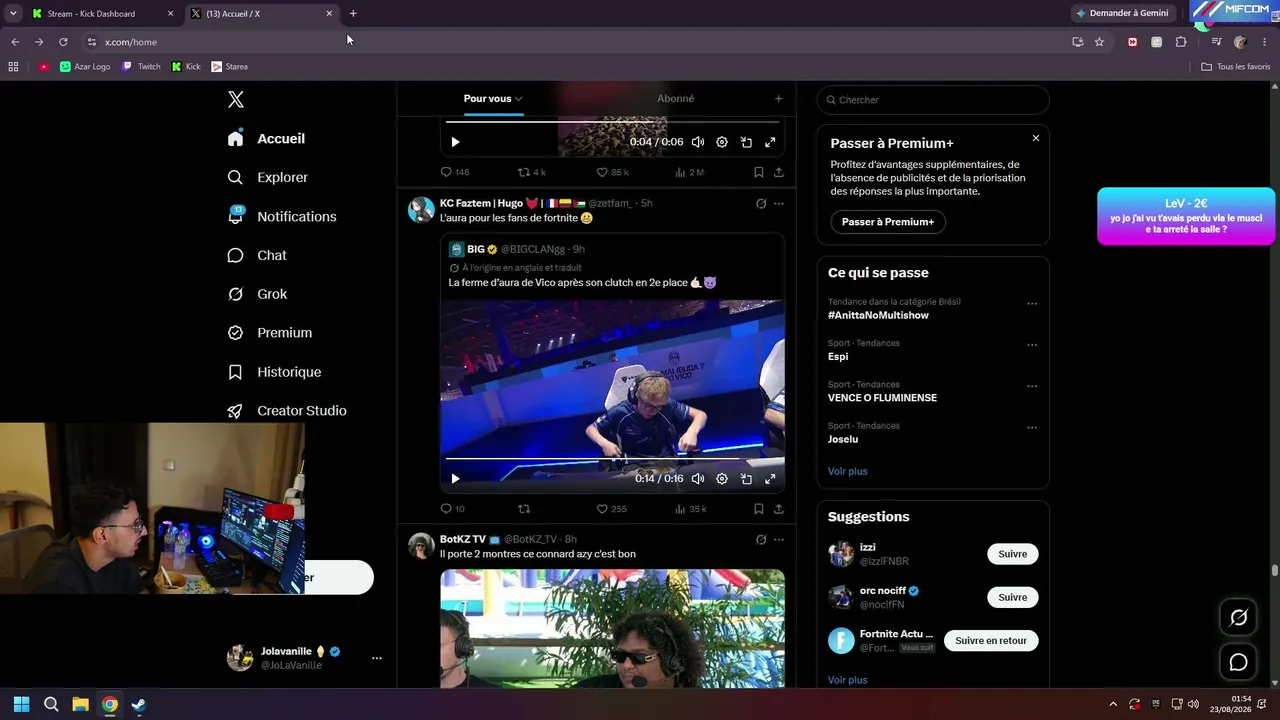Switch to Stream - Kick Dashboard tab
Viewport: 1280px width, 720px height.
[100, 14]
